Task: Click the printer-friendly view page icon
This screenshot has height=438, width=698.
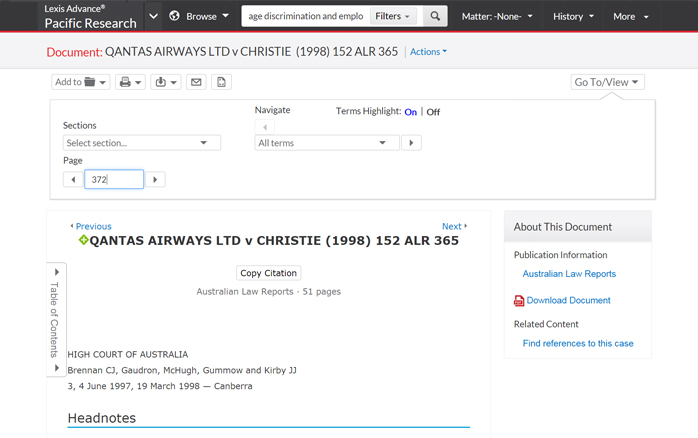Action: click(x=221, y=82)
